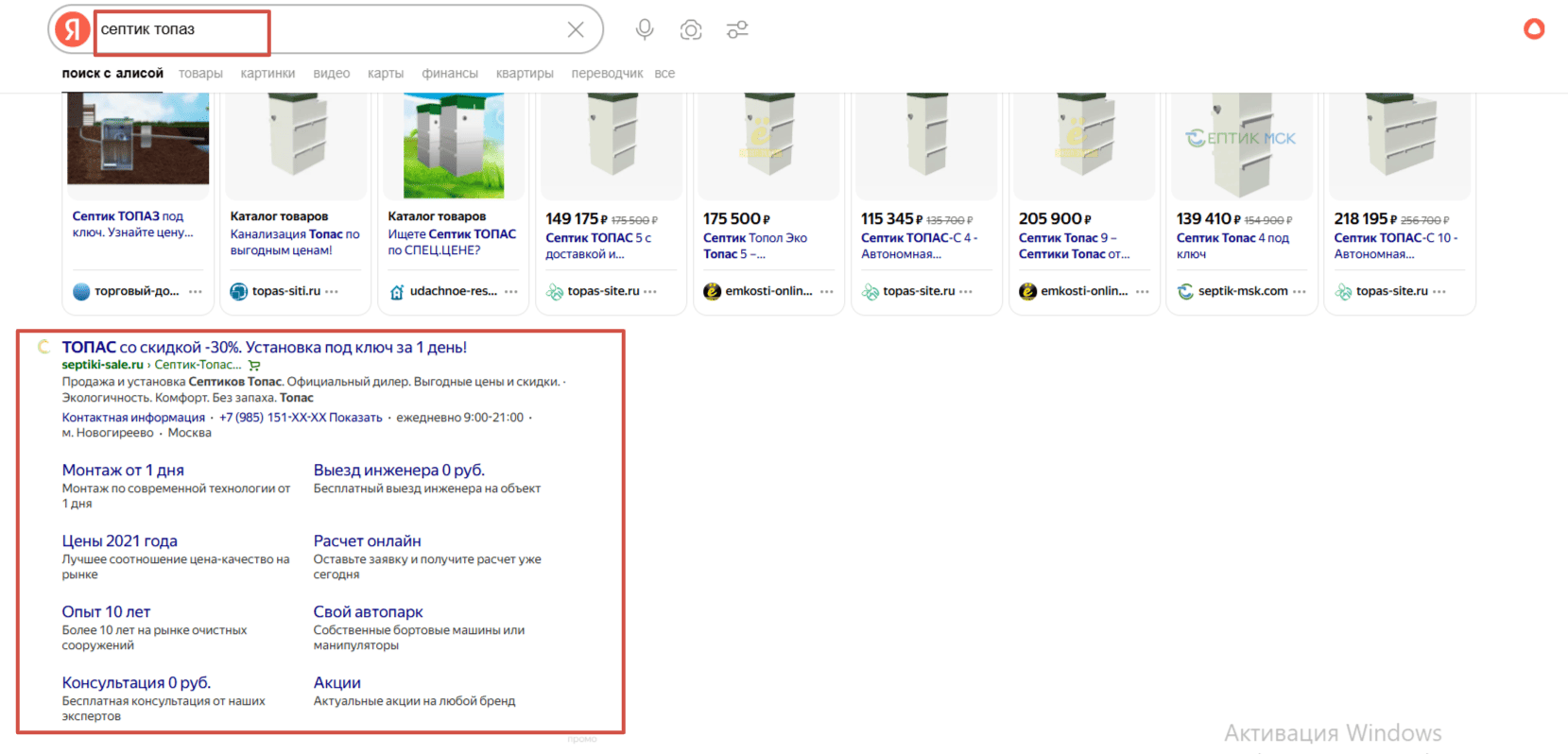This screenshot has height=754, width=1568.
Task: Open 'Септик ТОПАС-С 10 - Автономная...' listing
Action: [x=1395, y=246]
